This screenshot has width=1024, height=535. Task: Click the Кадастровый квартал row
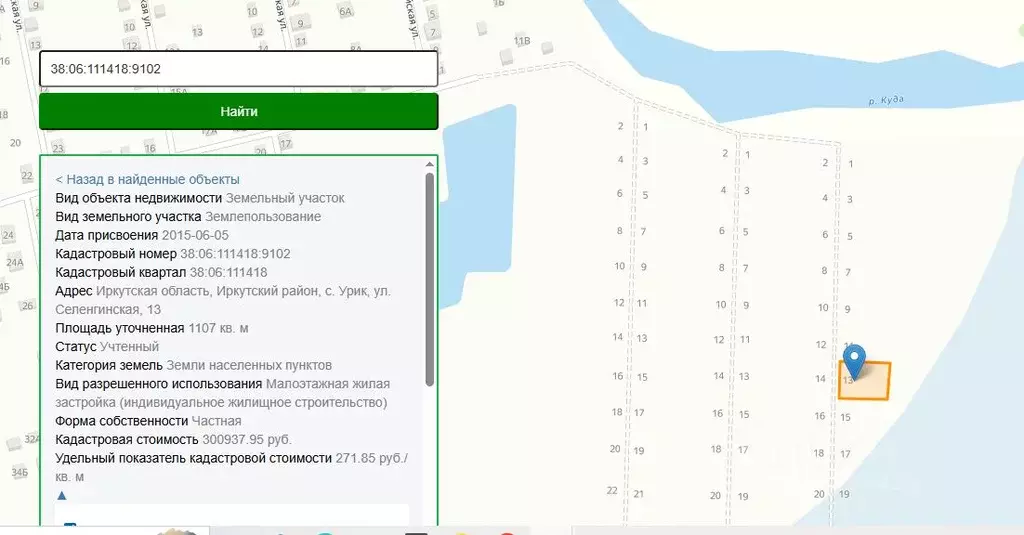click(x=161, y=272)
